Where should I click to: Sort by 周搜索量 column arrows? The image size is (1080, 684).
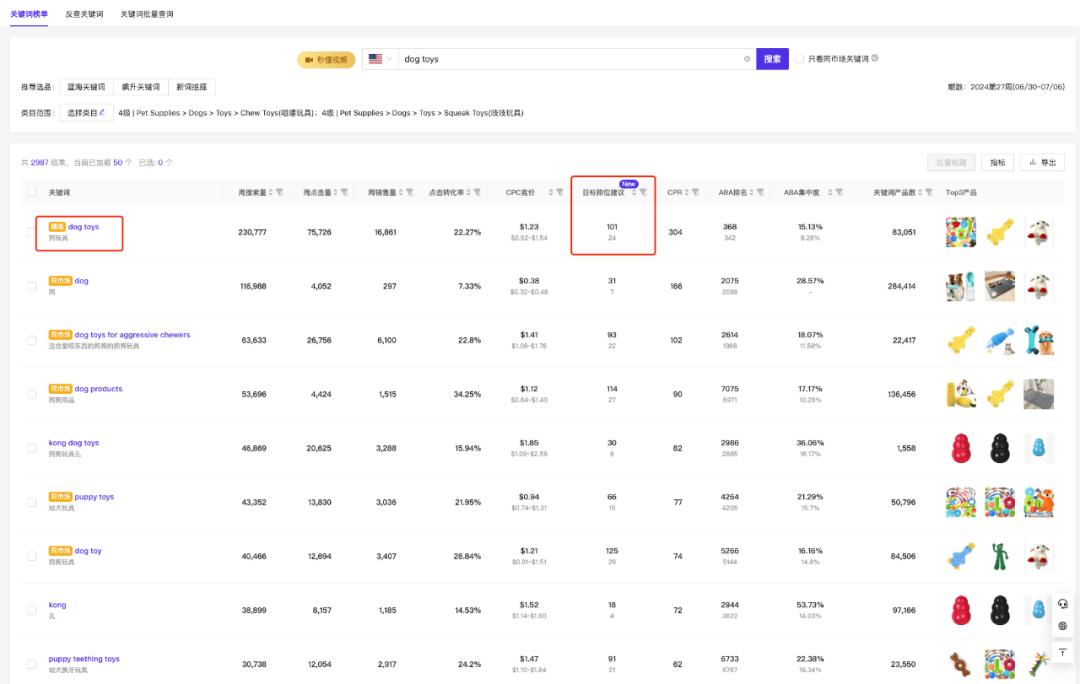271,193
